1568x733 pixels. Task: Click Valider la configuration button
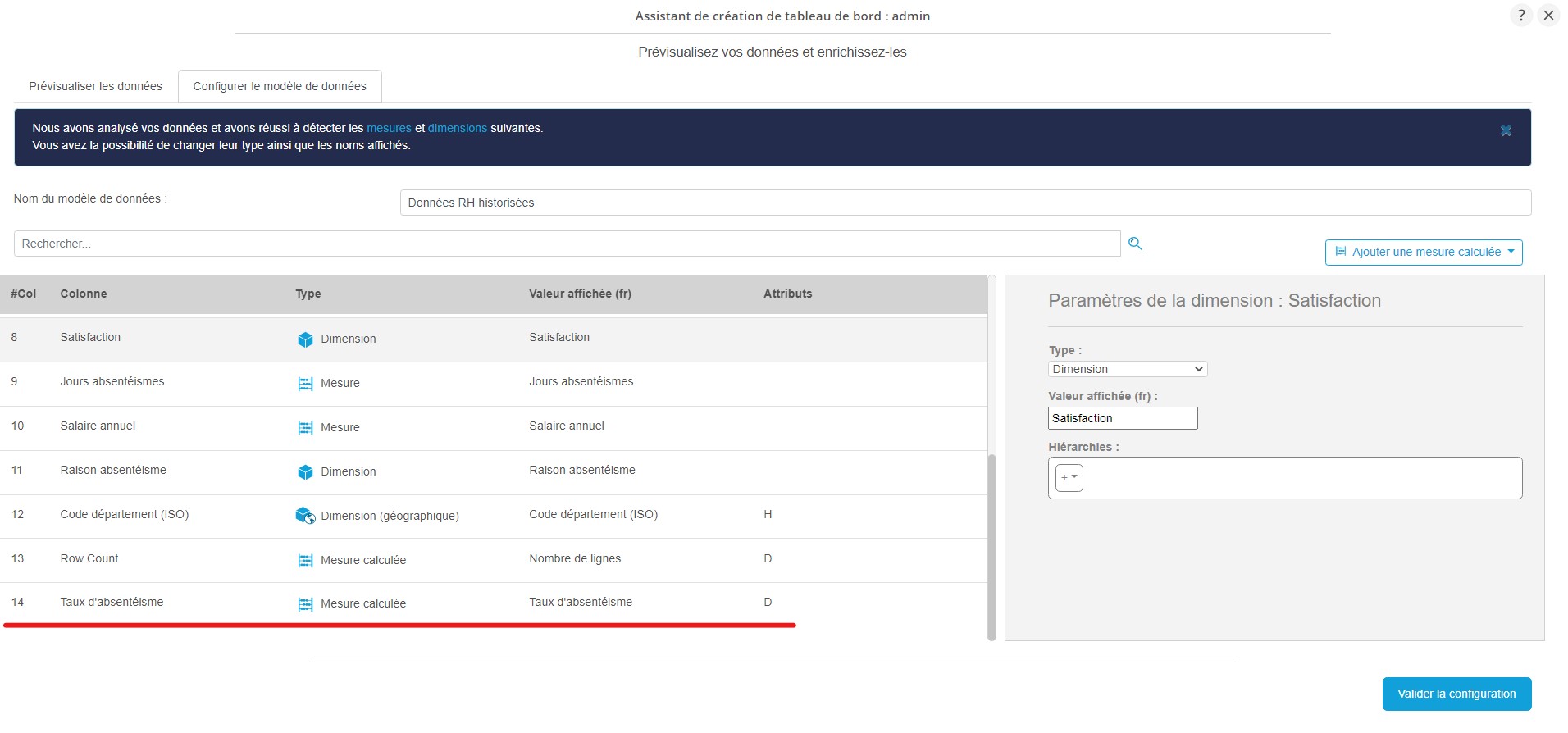(1456, 694)
